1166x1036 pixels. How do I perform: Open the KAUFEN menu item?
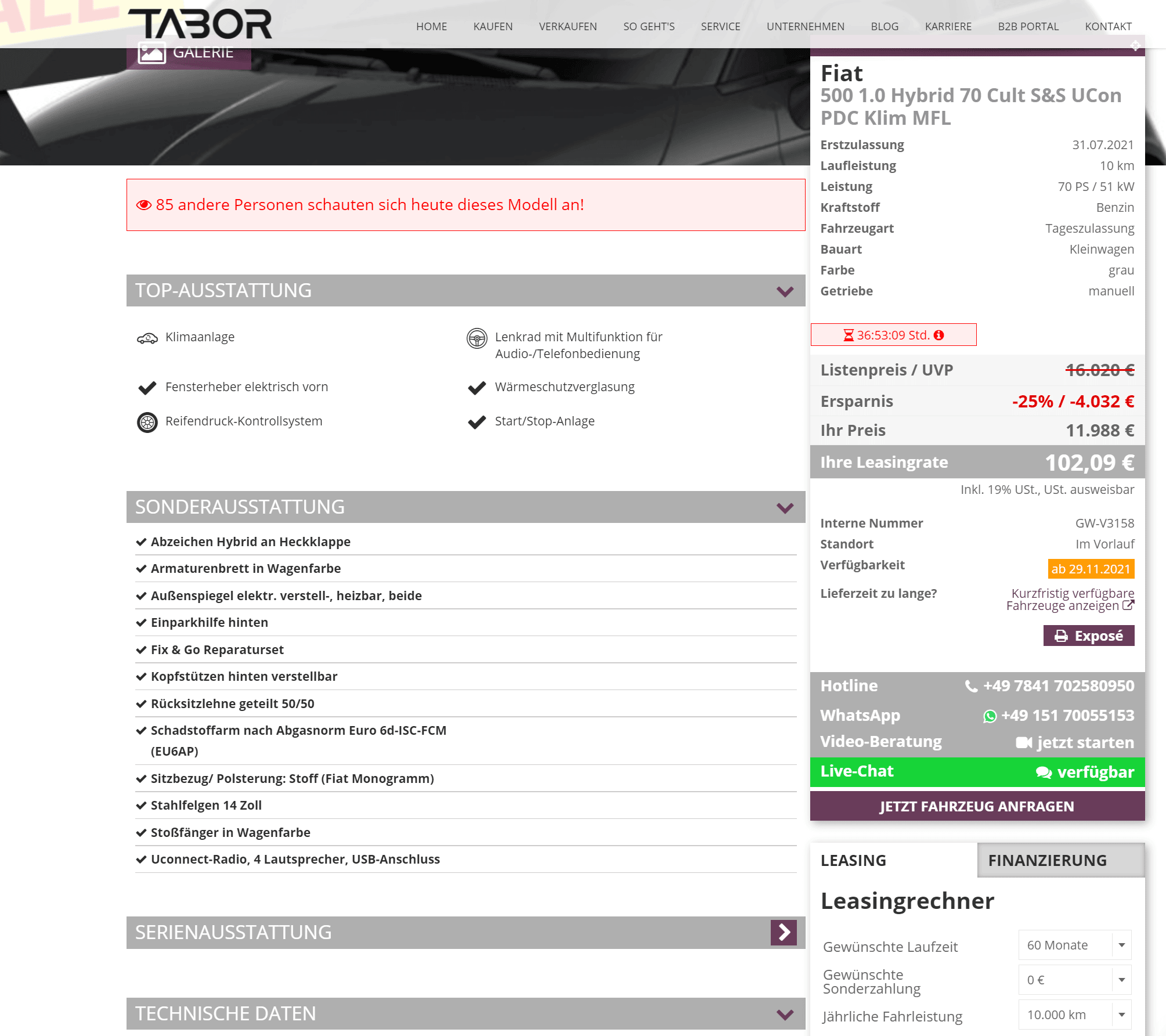pyautogui.click(x=493, y=27)
